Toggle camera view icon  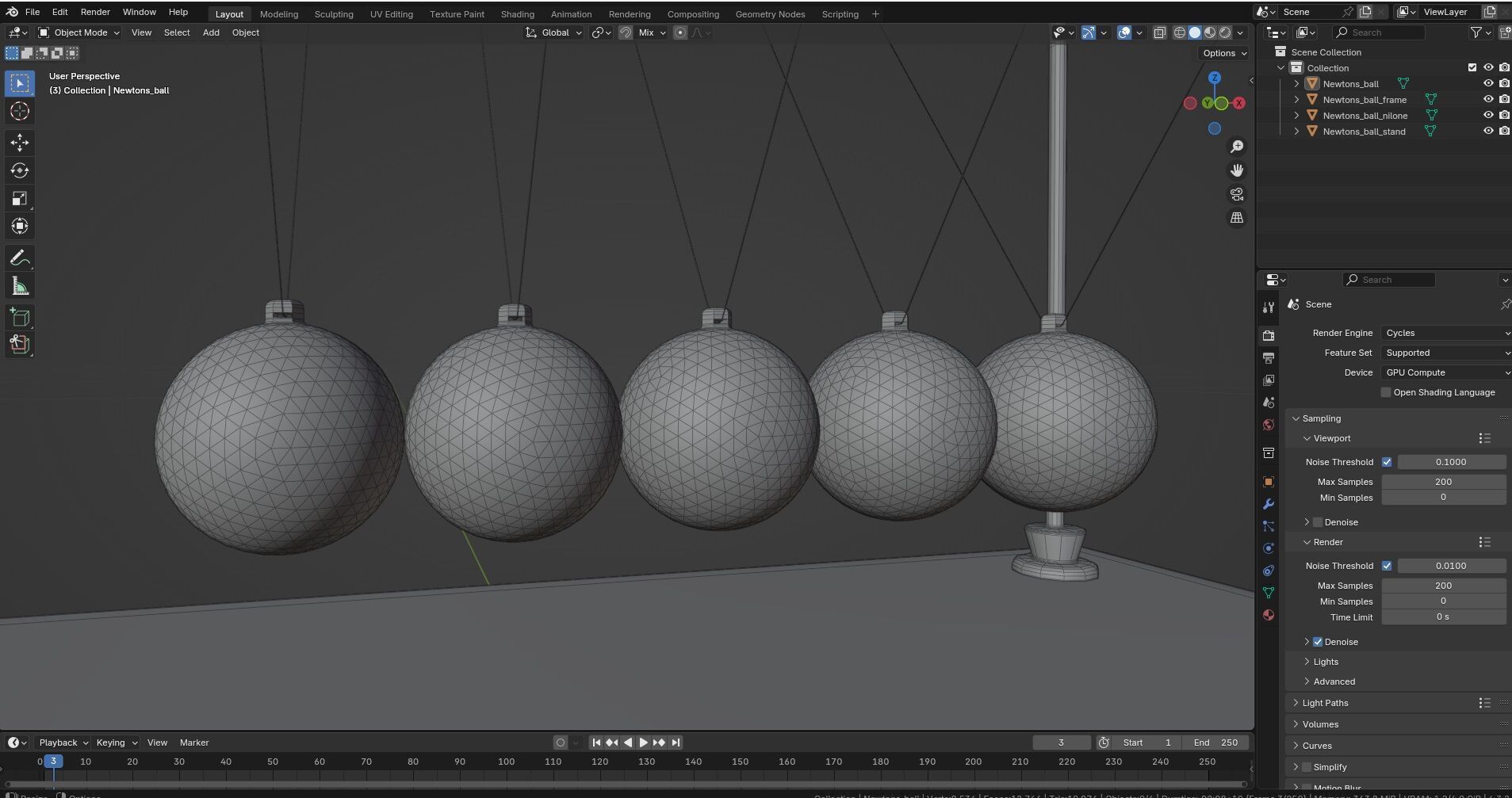1237,194
